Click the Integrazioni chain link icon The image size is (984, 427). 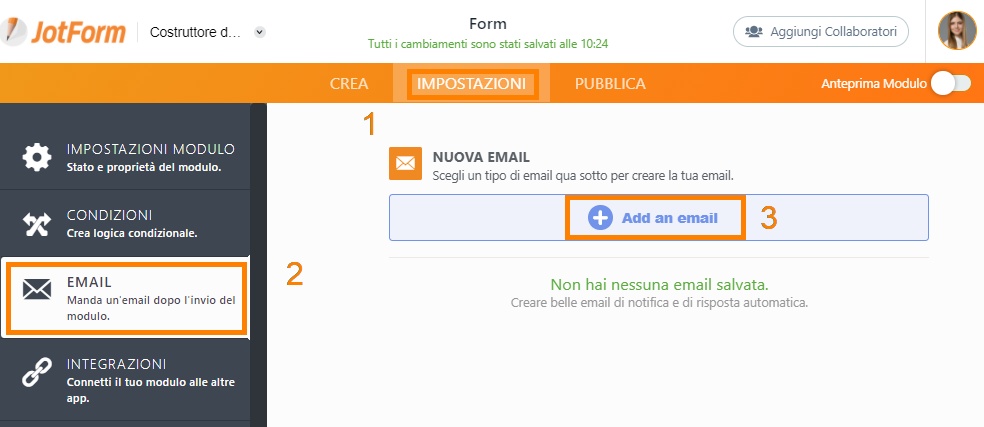pyautogui.click(x=37, y=370)
